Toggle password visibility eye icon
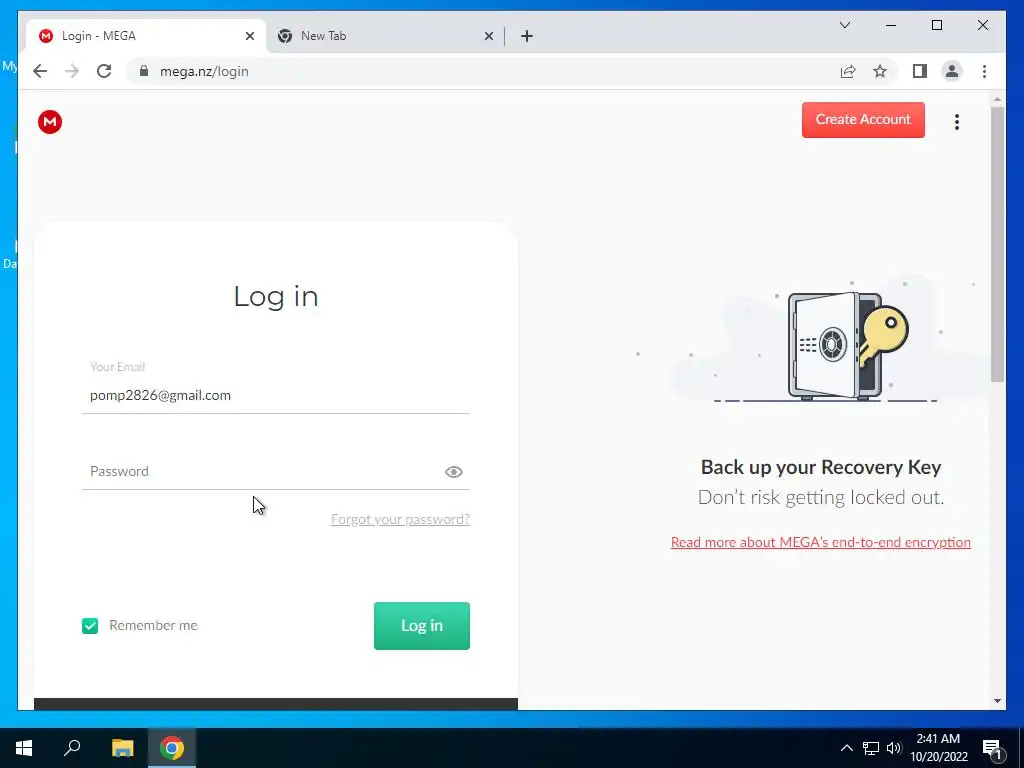The height and width of the screenshot is (768, 1024). pyautogui.click(x=454, y=472)
